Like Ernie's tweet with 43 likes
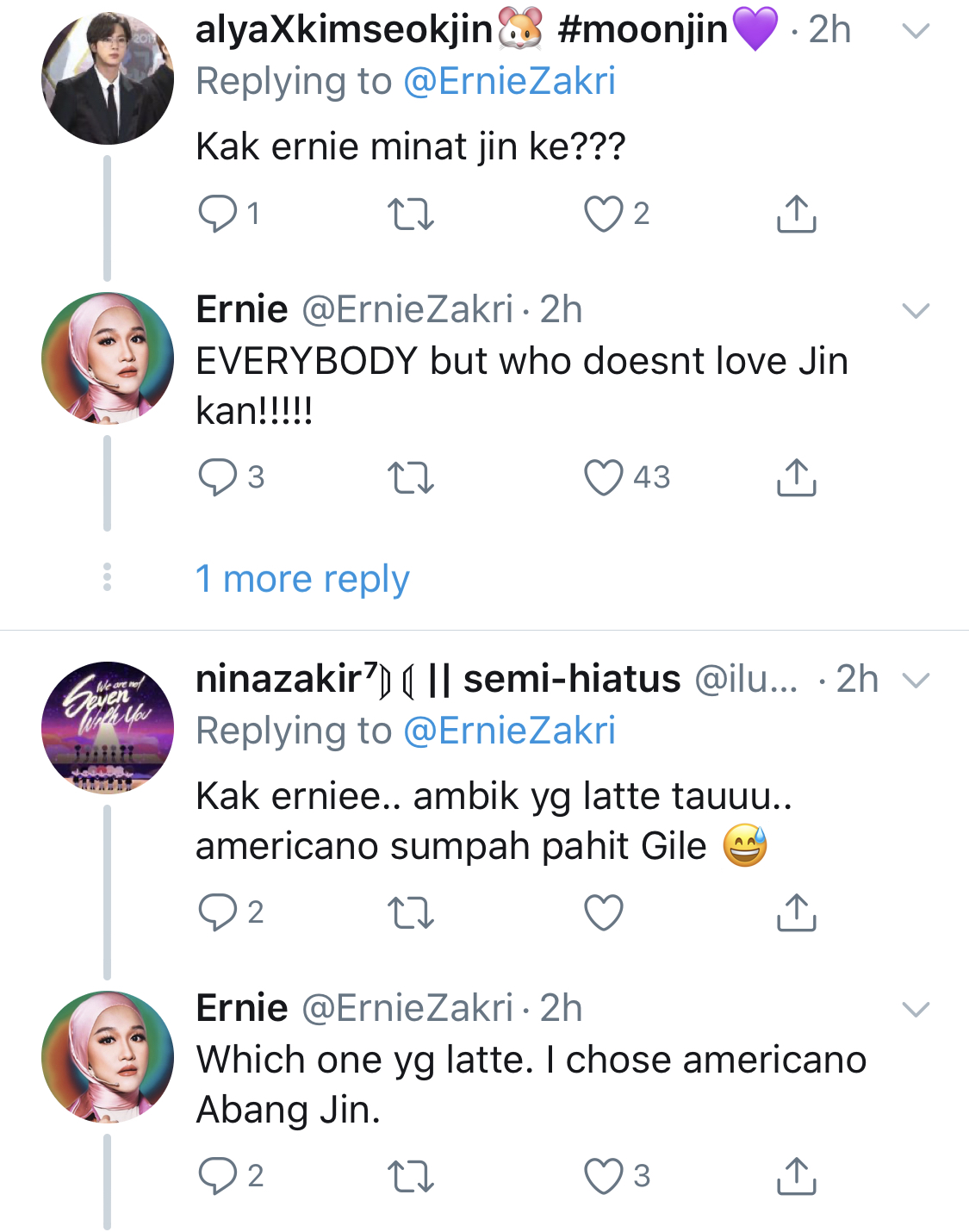This screenshot has width=969, height=1232. point(603,477)
